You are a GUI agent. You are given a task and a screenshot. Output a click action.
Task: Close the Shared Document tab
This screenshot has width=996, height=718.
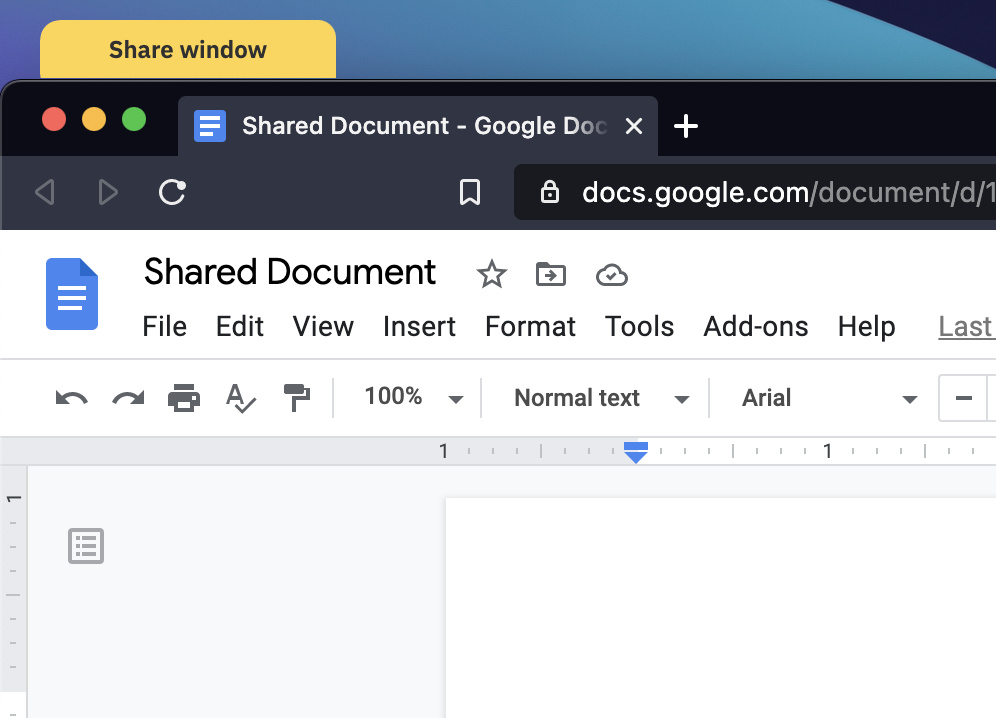tap(633, 126)
